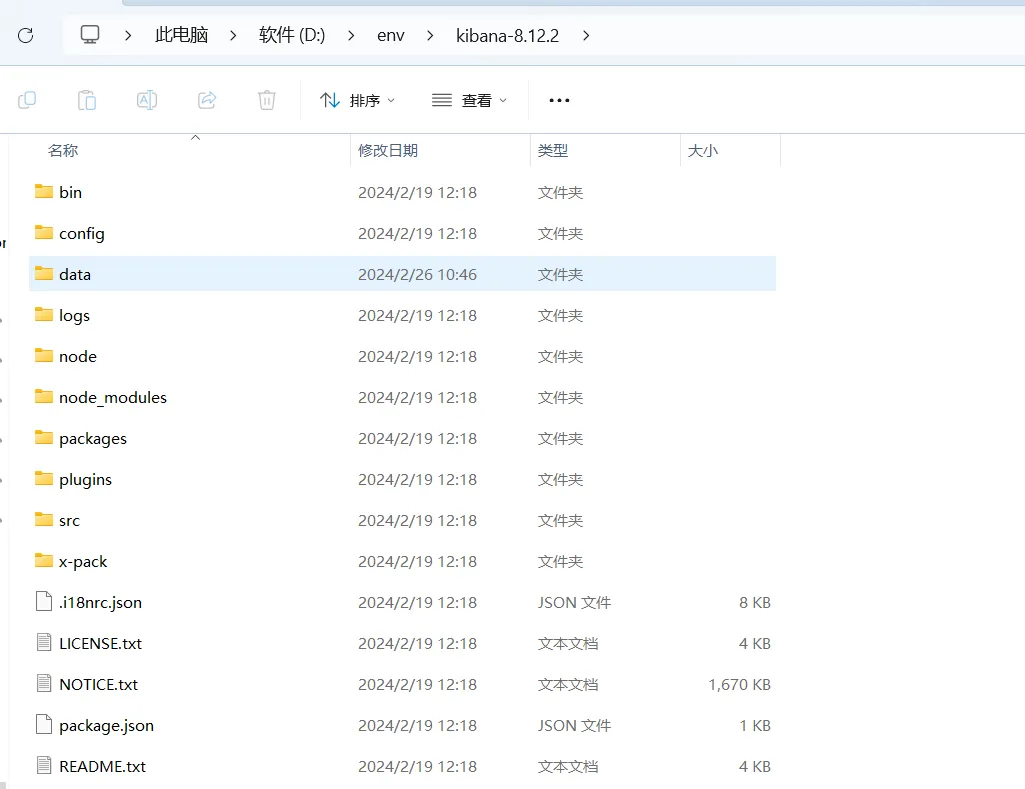The width and height of the screenshot is (1025, 789).
Task: Click the src folder icon
Action: coord(44,520)
